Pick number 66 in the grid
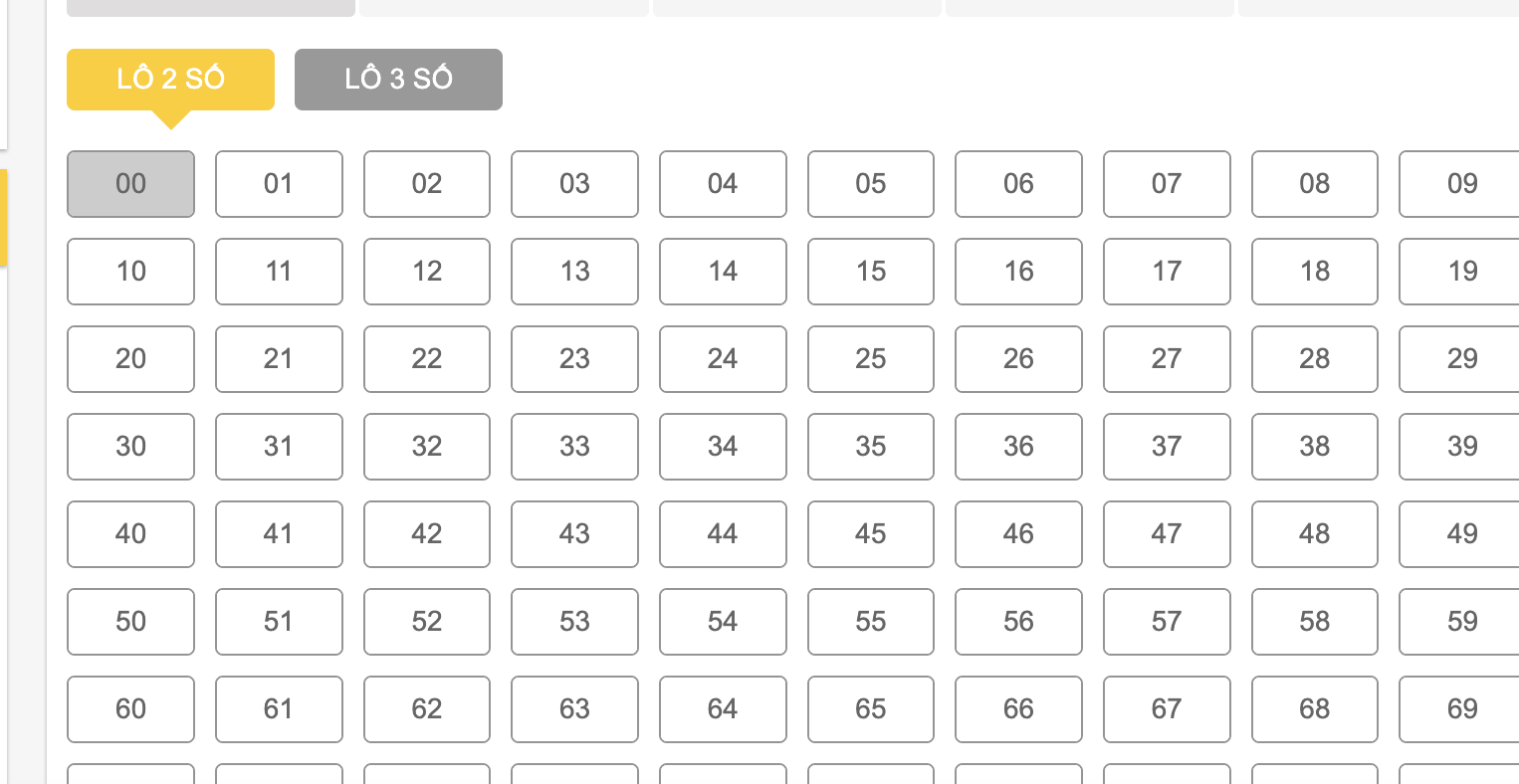Image resolution: width=1519 pixels, height=784 pixels. coord(1018,709)
